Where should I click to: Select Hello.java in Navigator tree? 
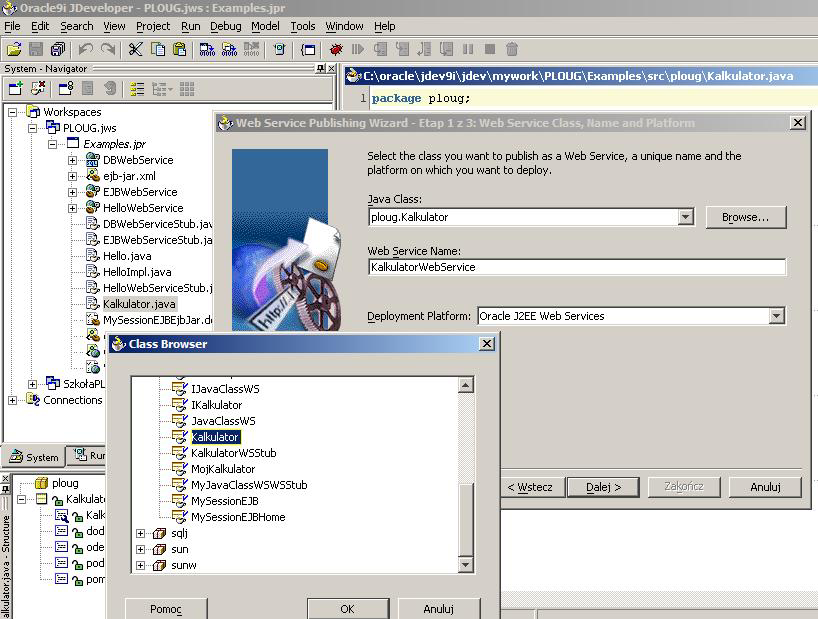pos(127,256)
